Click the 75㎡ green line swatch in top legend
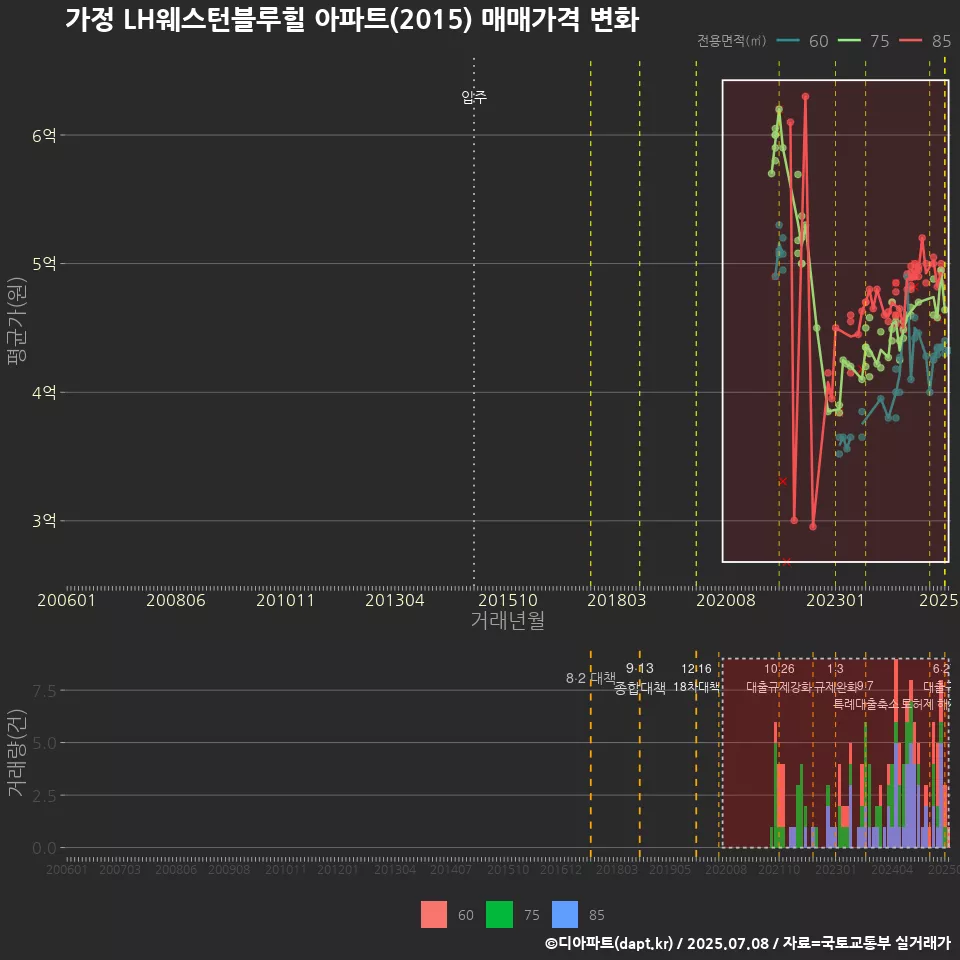The width and height of the screenshot is (960, 960). [x=849, y=41]
